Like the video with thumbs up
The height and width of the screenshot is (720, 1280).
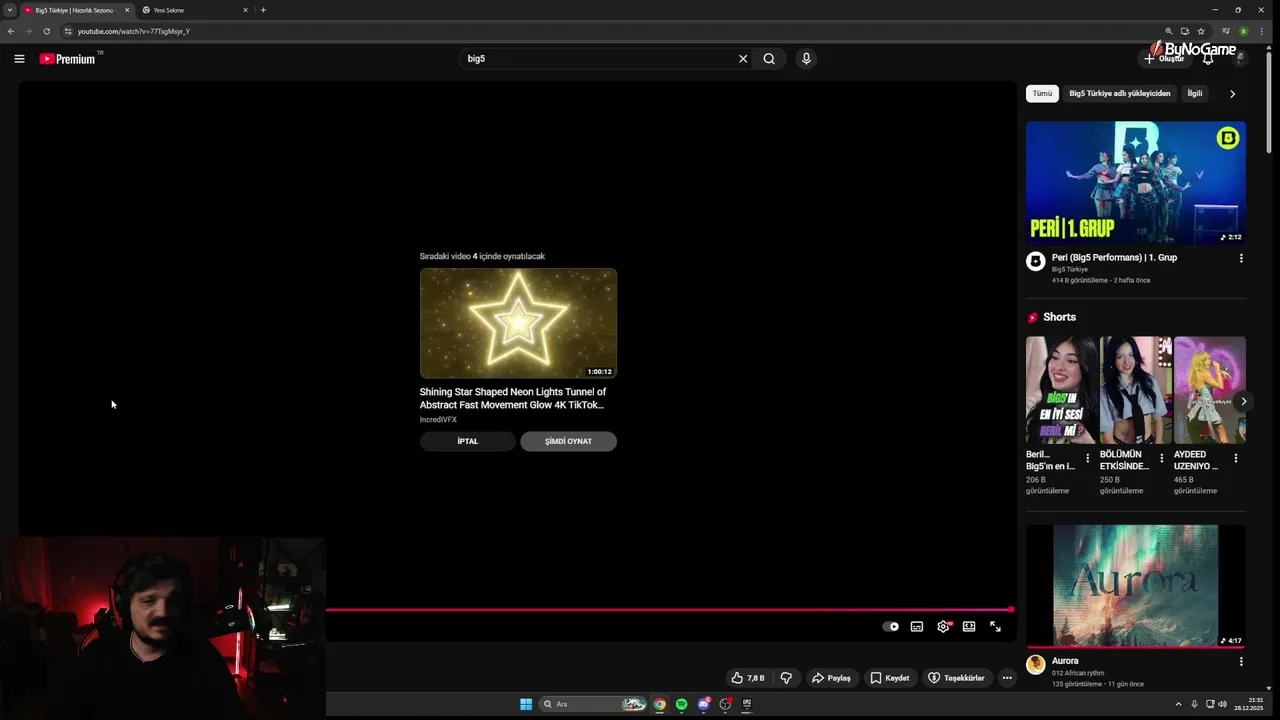(x=748, y=678)
